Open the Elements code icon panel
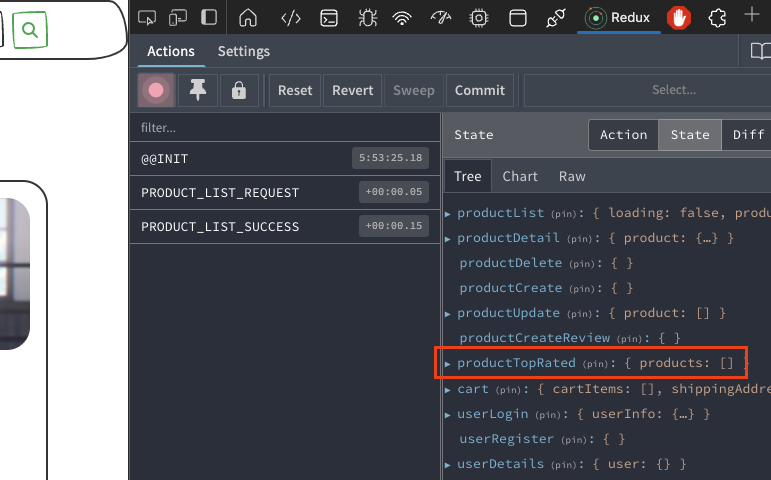Image resolution: width=771 pixels, height=480 pixels. 291,18
